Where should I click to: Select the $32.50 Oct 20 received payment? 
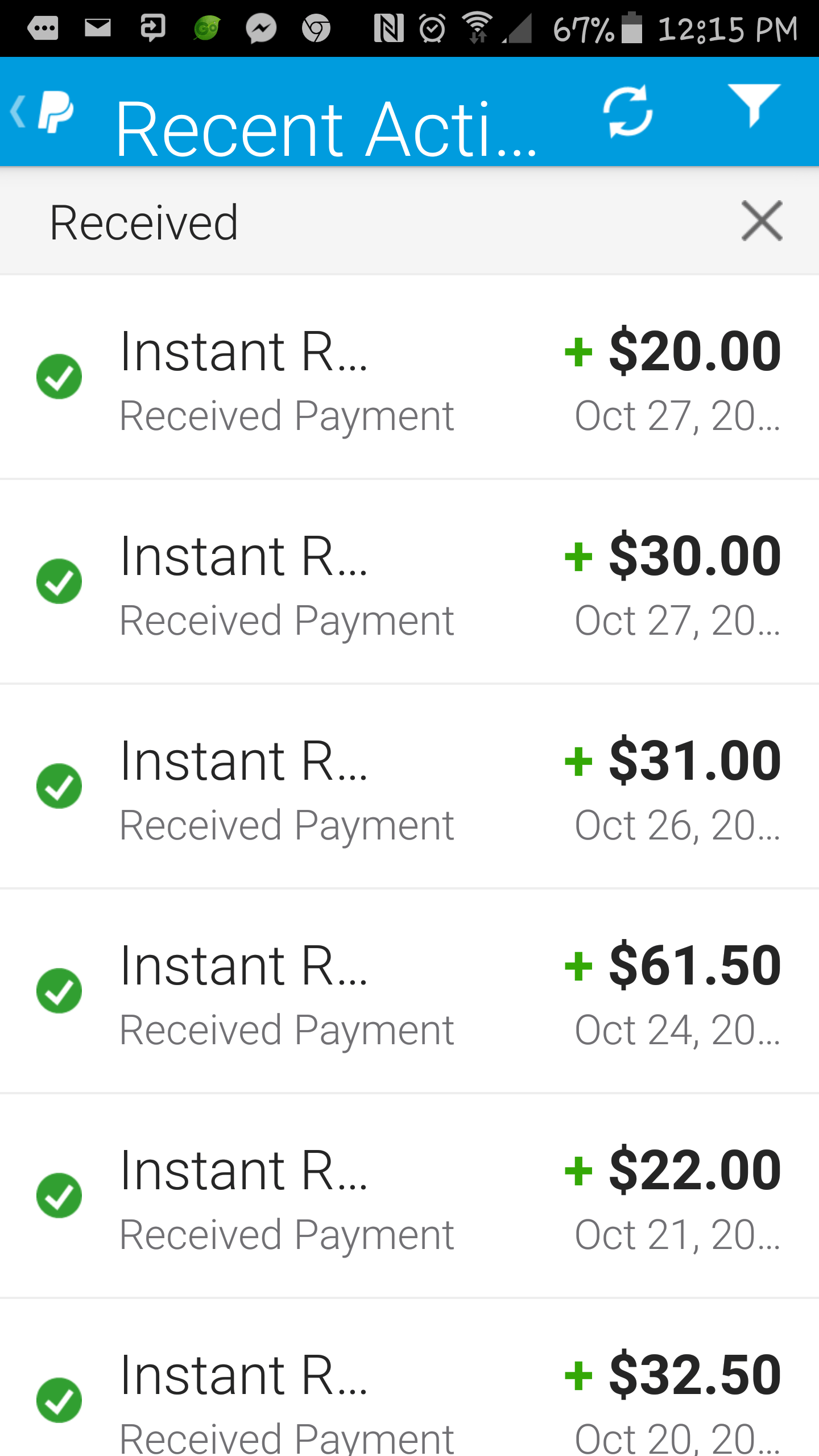pyautogui.click(x=409, y=1378)
